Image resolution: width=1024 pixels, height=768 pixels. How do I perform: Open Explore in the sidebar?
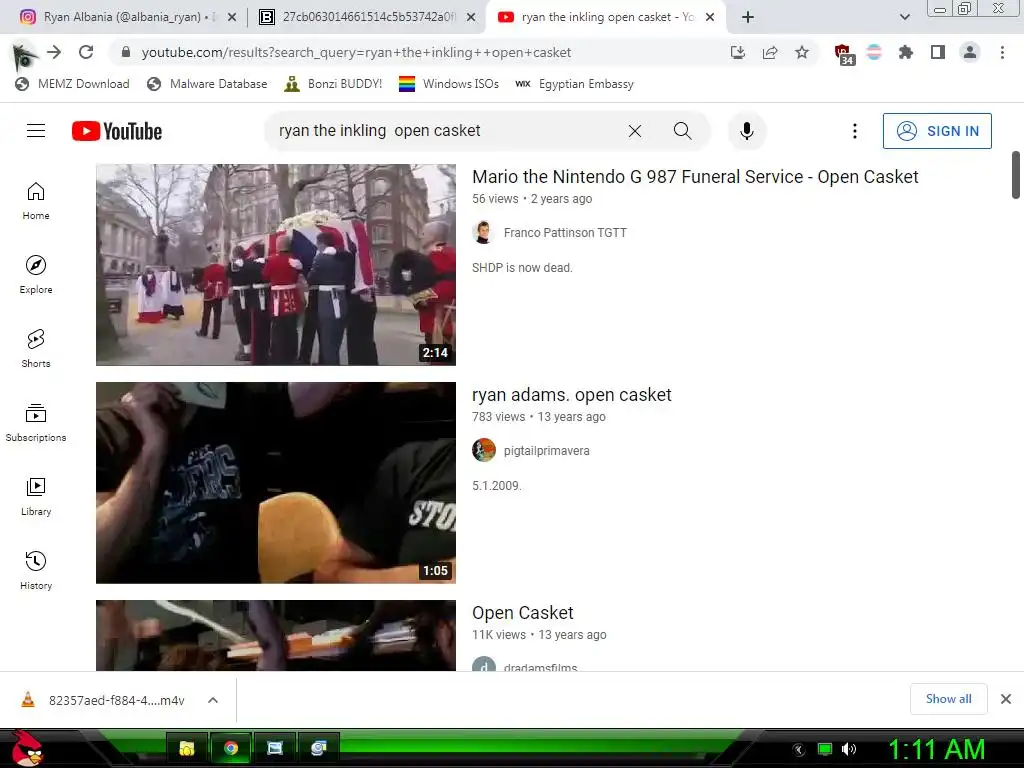tap(36, 275)
